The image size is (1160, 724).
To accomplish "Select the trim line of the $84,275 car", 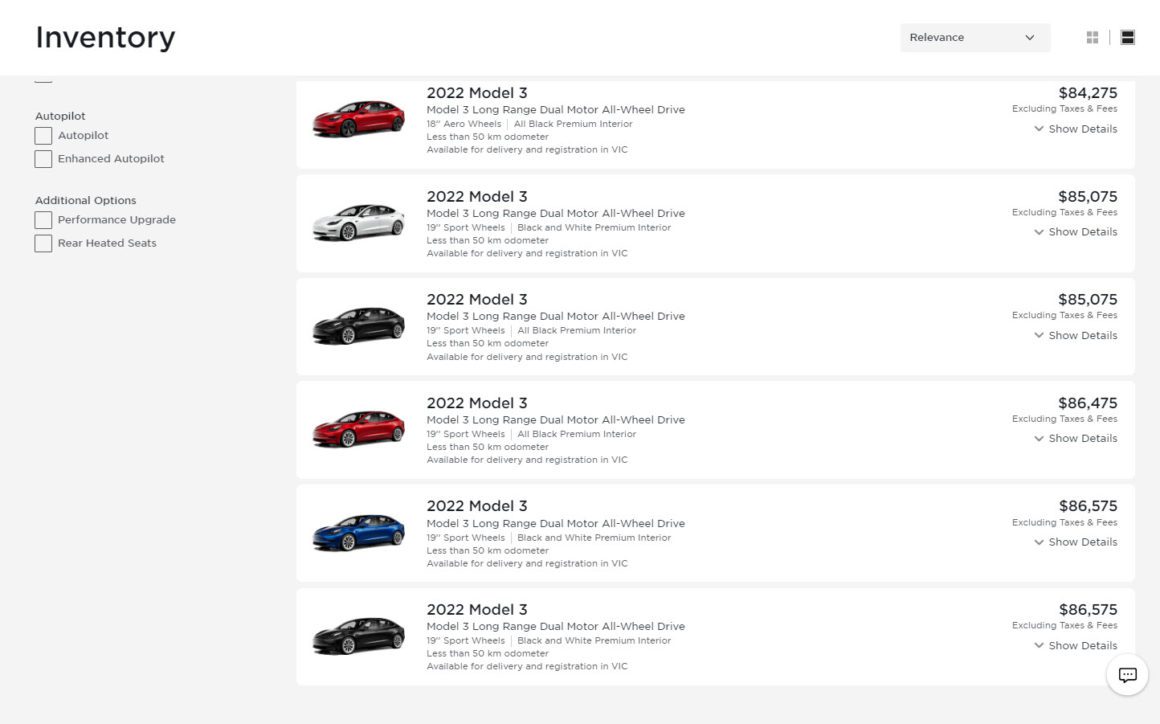I will (x=556, y=109).
